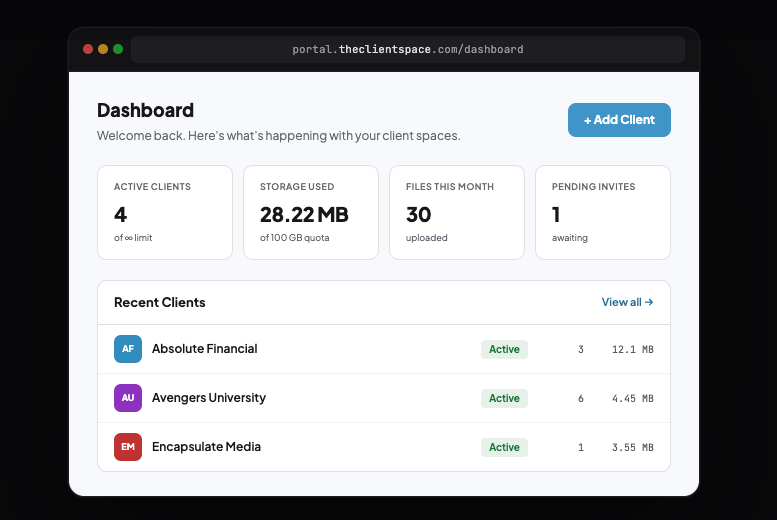Click the 'awaiting' text under Pending Invites
Image resolution: width=777 pixels, height=520 pixels.
tap(570, 238)
